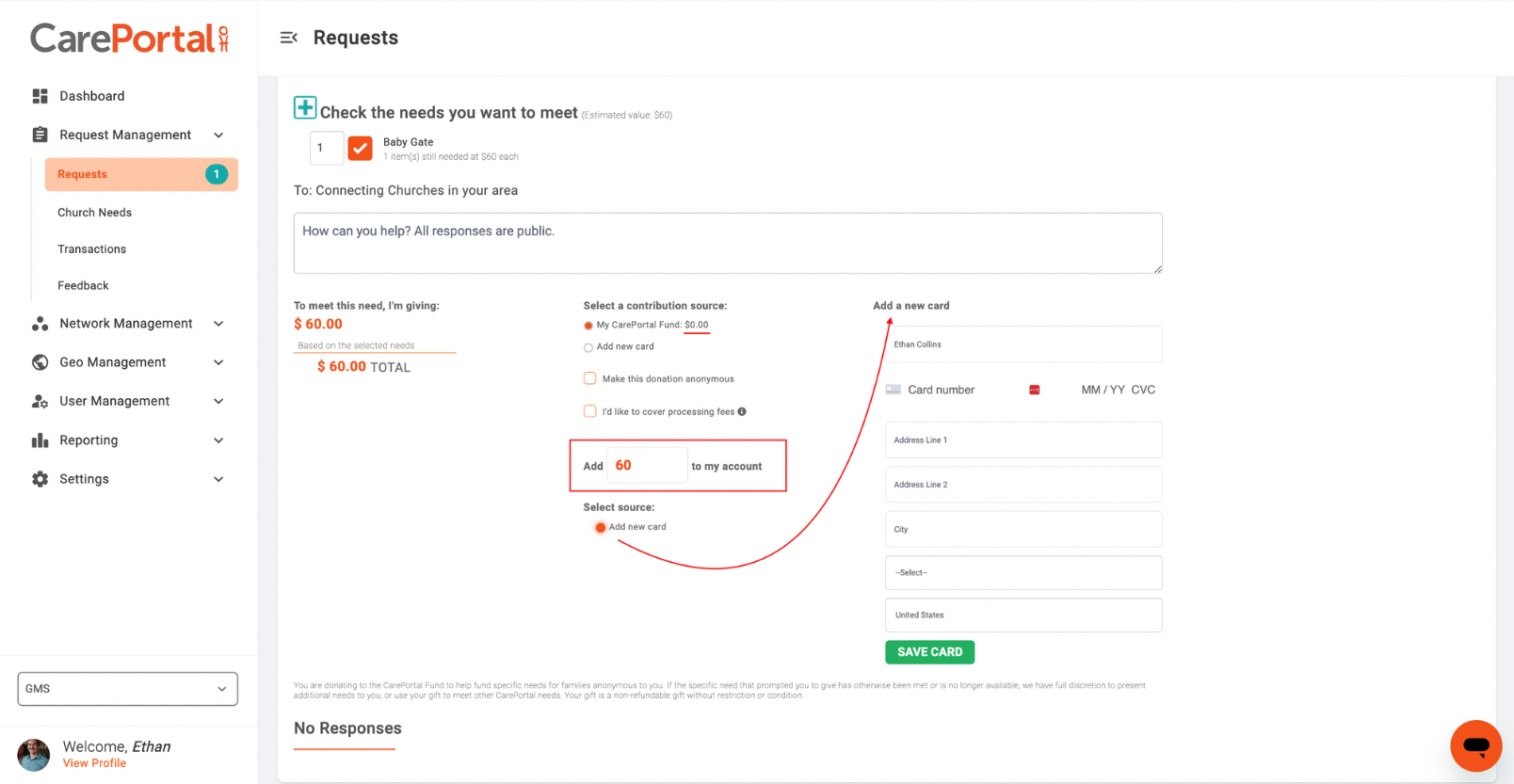Click the Settings gear icon

tap(39, 478)
